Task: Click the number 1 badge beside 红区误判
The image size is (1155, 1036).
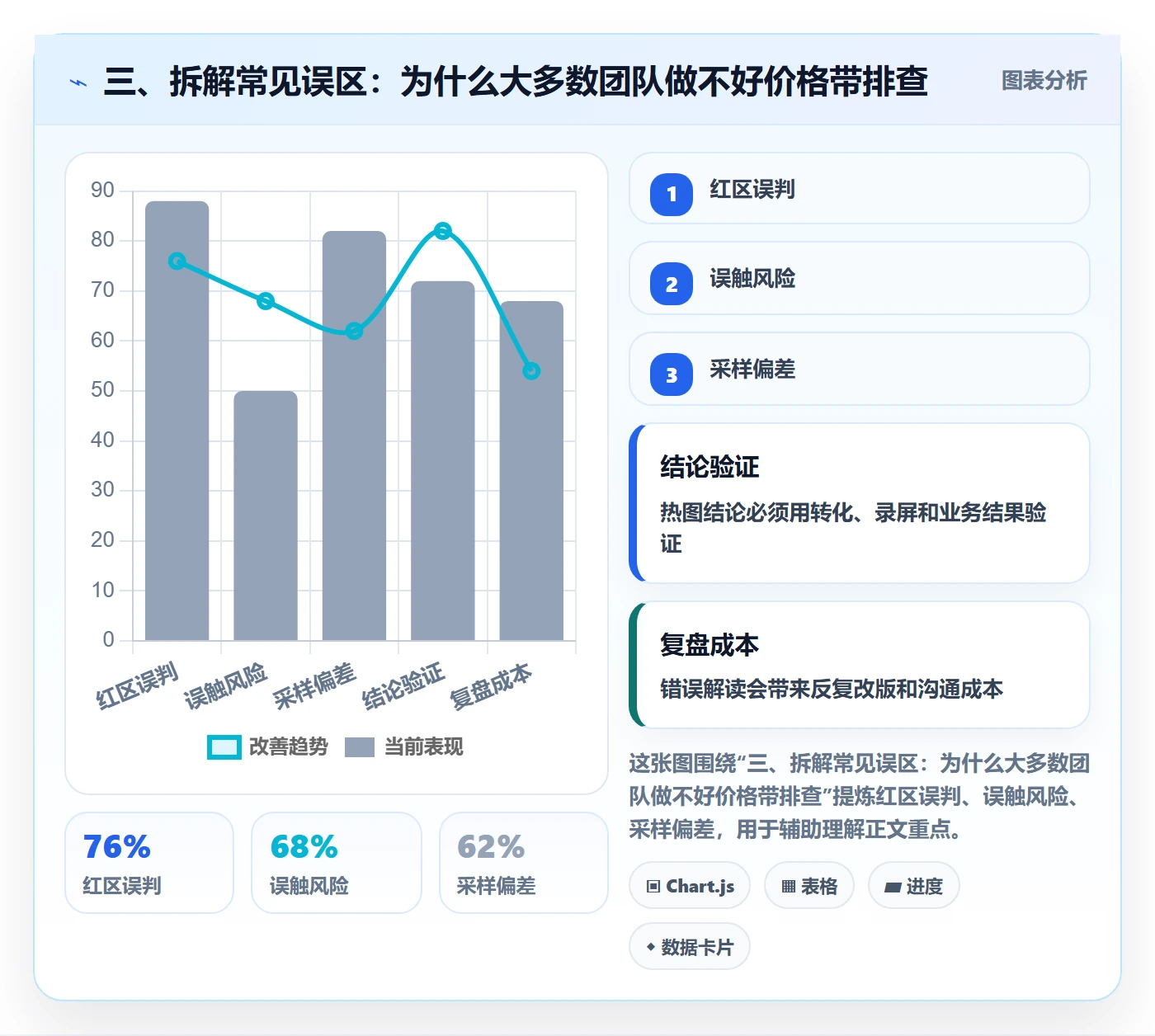Action: click(672, 194)
